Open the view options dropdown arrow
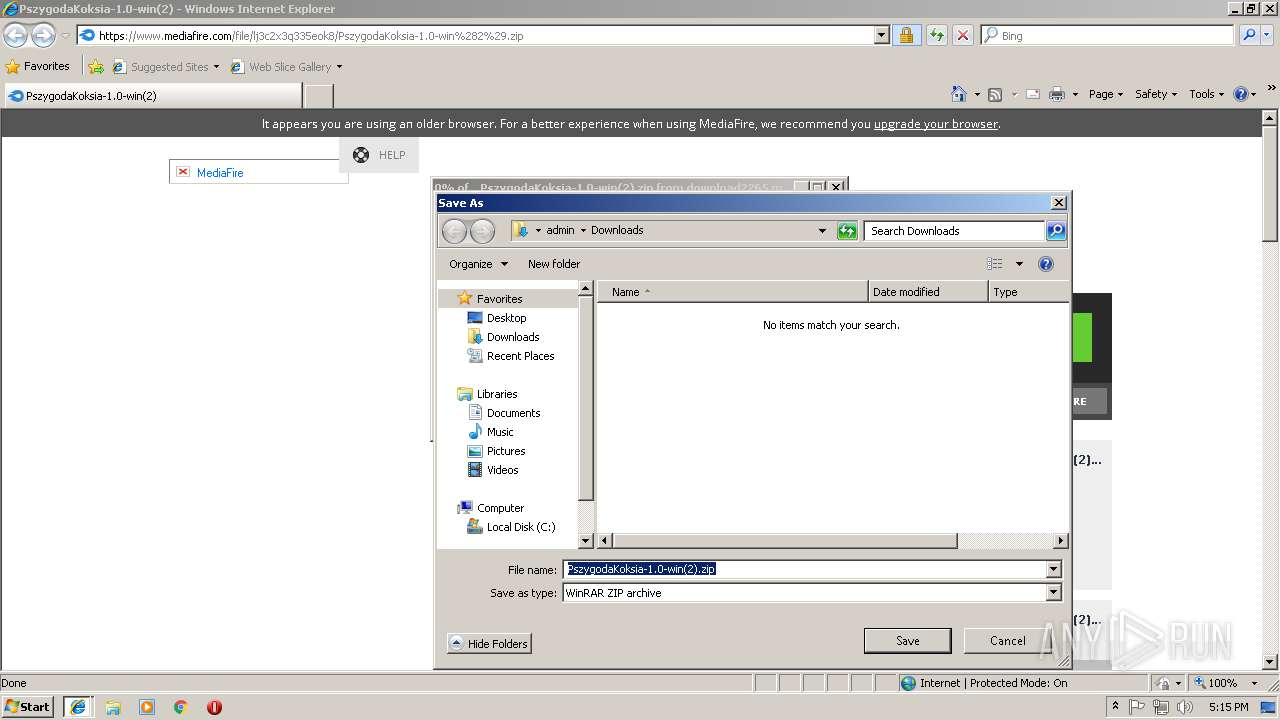 point(1019,264)
